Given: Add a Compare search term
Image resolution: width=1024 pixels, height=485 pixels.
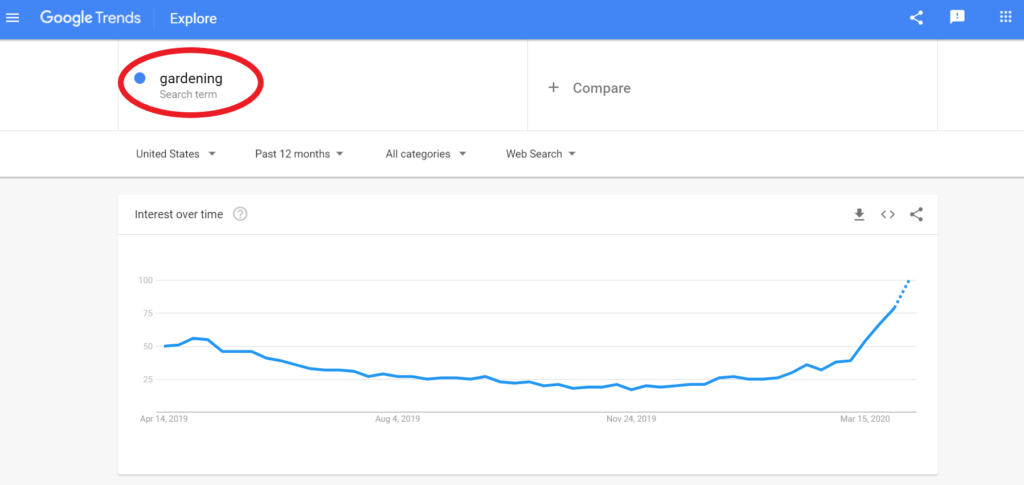Looking at the screenshot, I should coord(732,88).
